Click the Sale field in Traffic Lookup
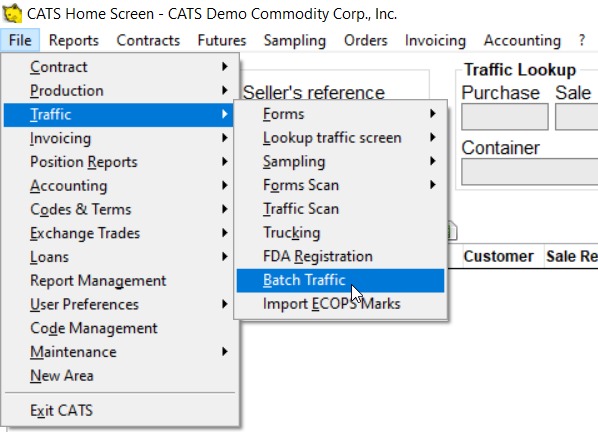This screenshot has height=432, width=598. click(x=577, y=117)
